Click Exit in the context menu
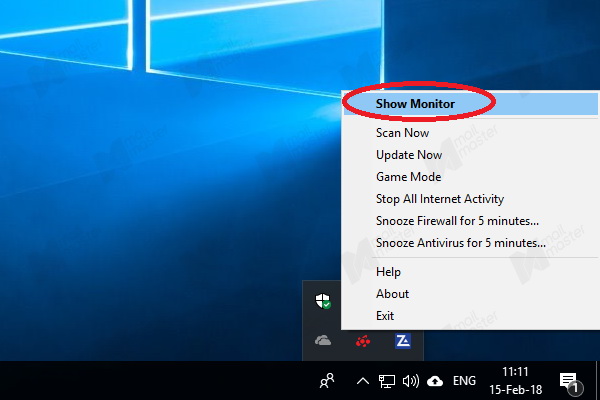 click(x=471, y=316)
